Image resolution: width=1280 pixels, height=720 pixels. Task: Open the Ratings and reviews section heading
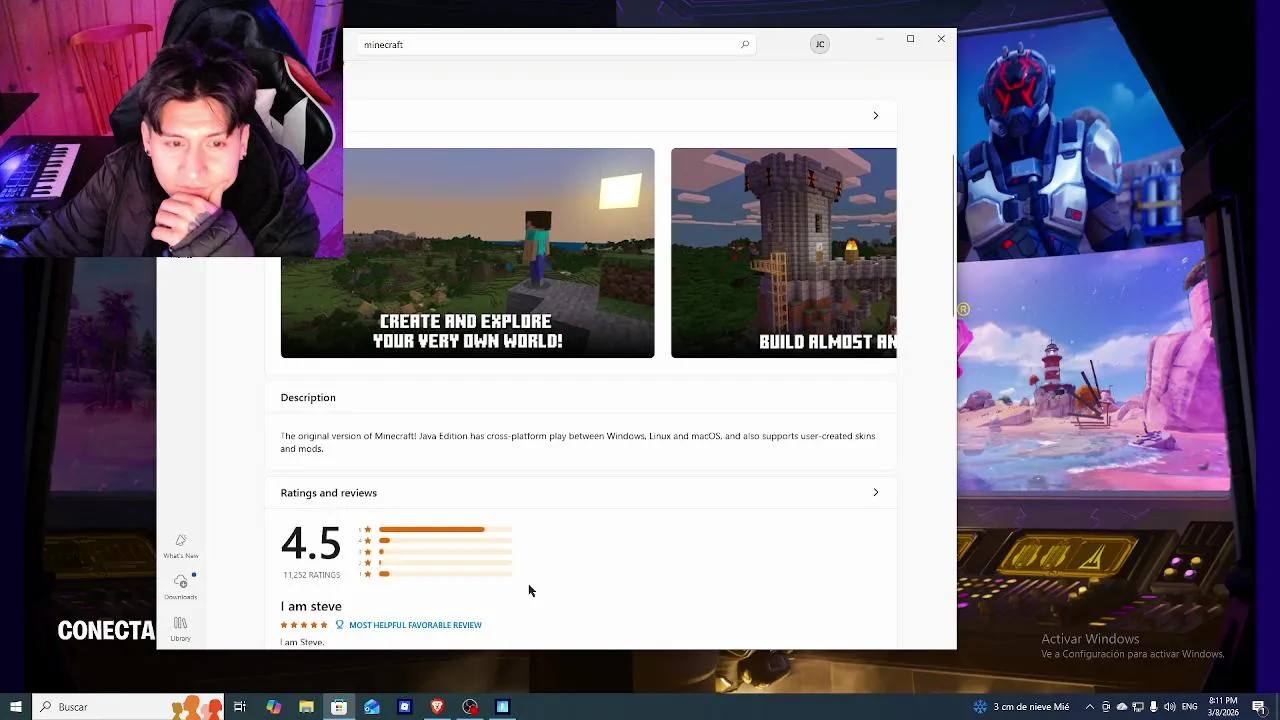click(x=329, y=493)
